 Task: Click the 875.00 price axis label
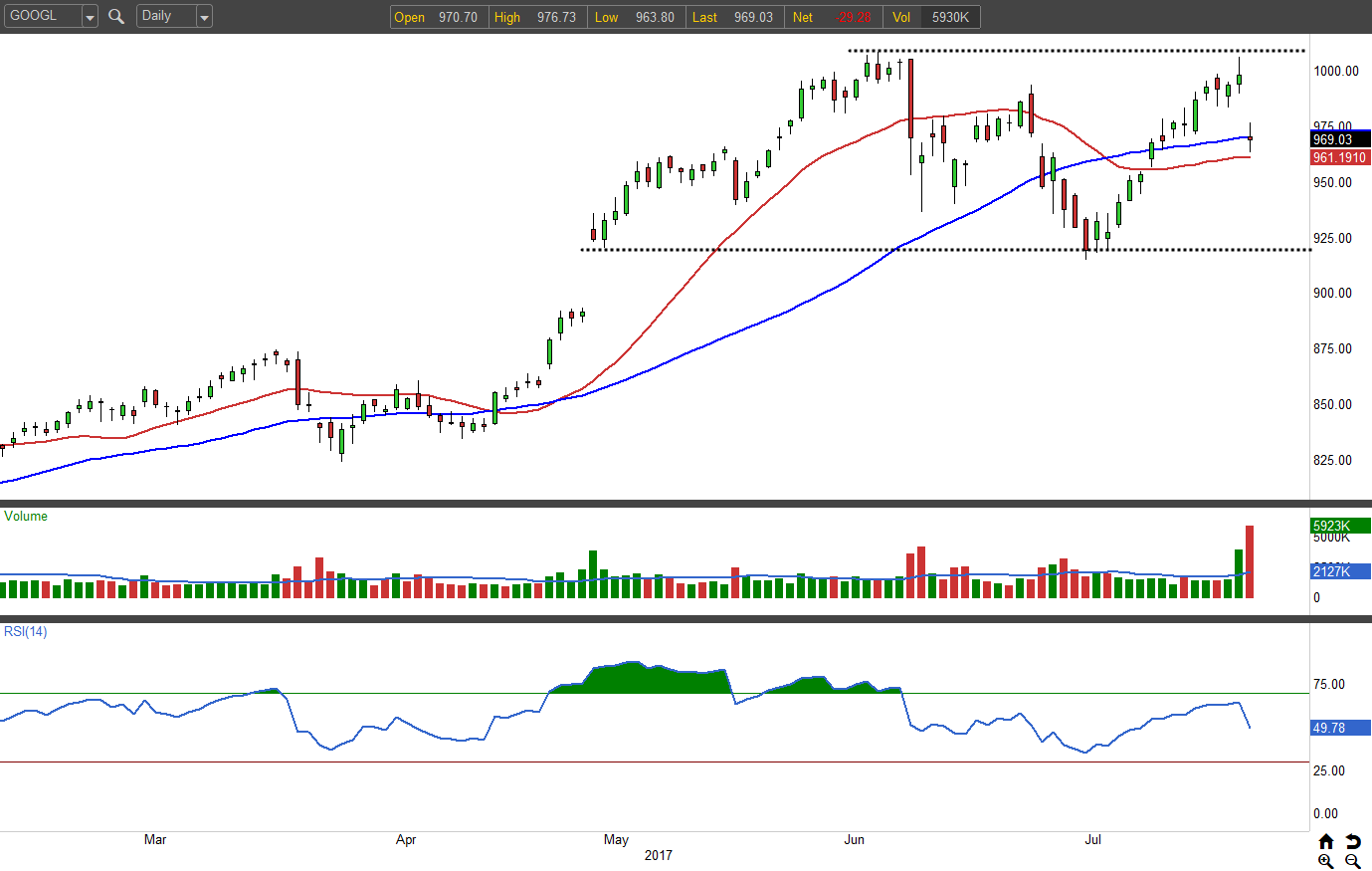click(x=1333, y=348)
